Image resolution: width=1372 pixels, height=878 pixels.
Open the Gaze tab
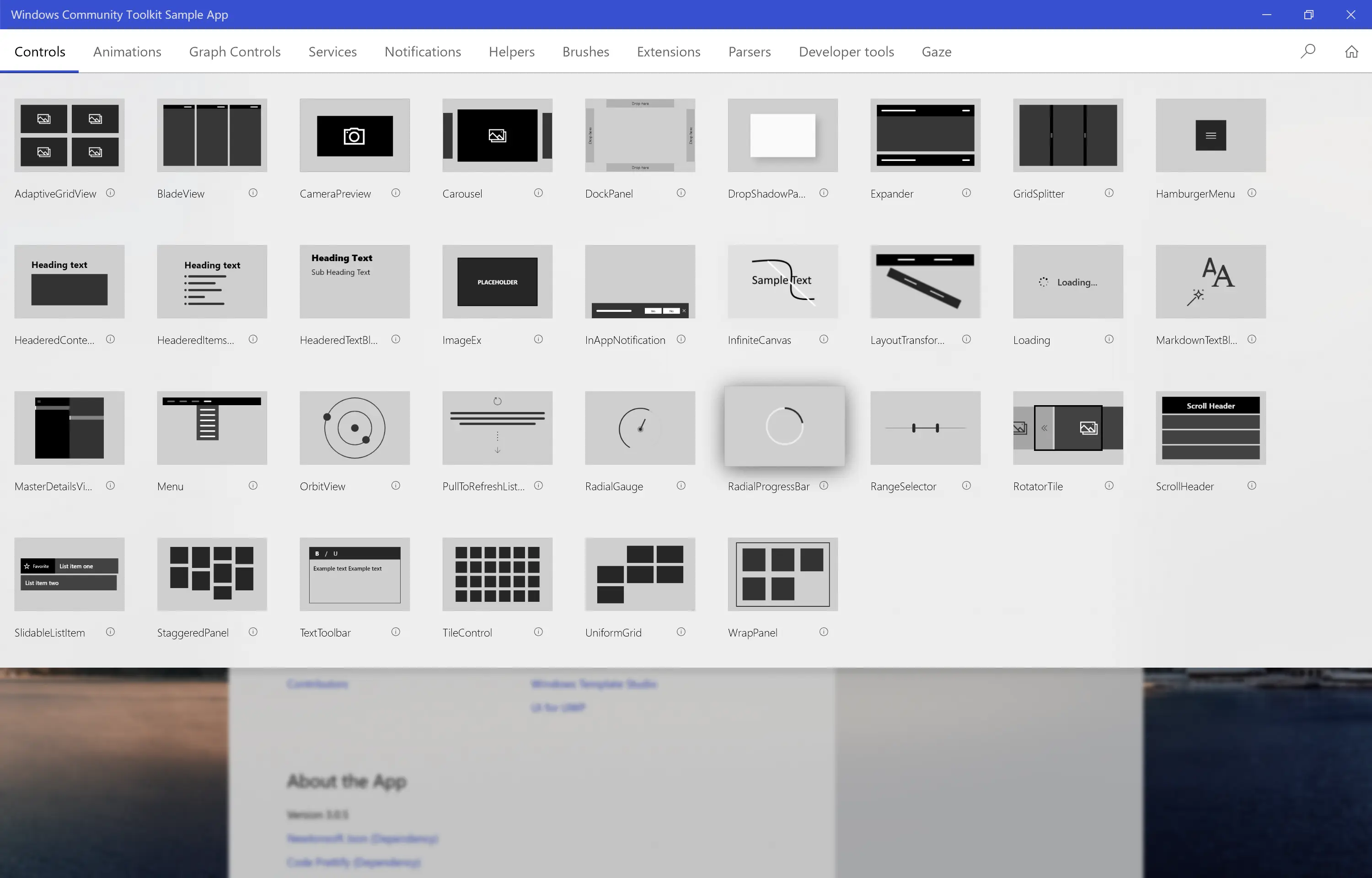(x=936, y=52)
